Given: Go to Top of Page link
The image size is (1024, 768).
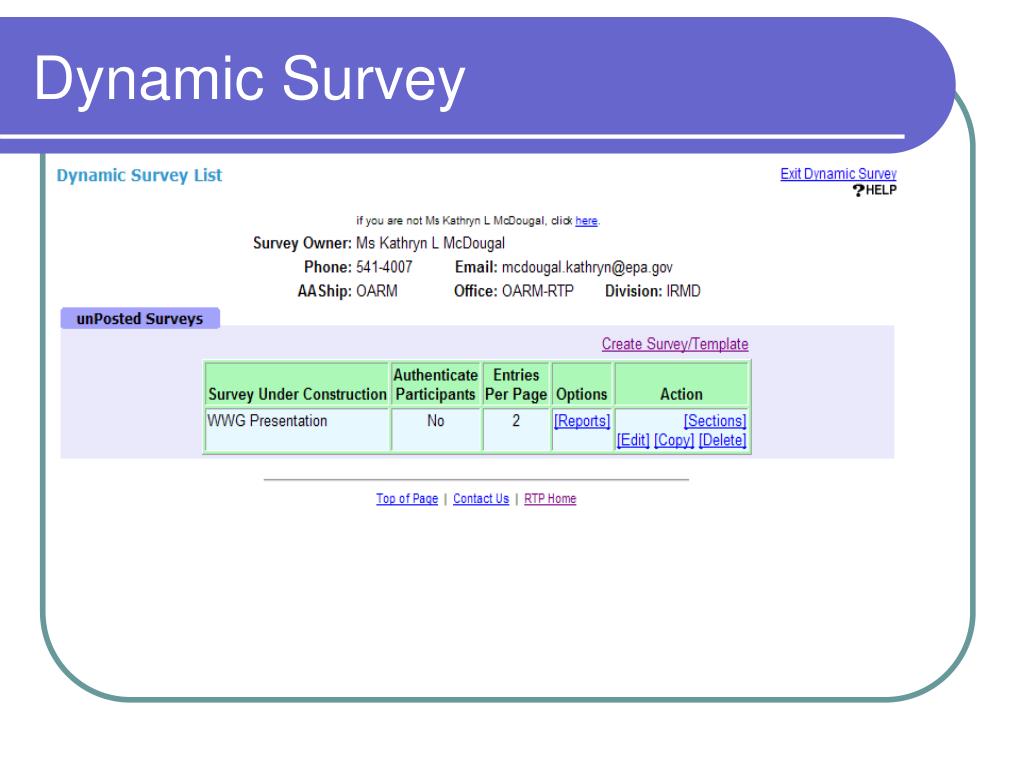Looking at the screenshot, I should click(x=407, y=498).
